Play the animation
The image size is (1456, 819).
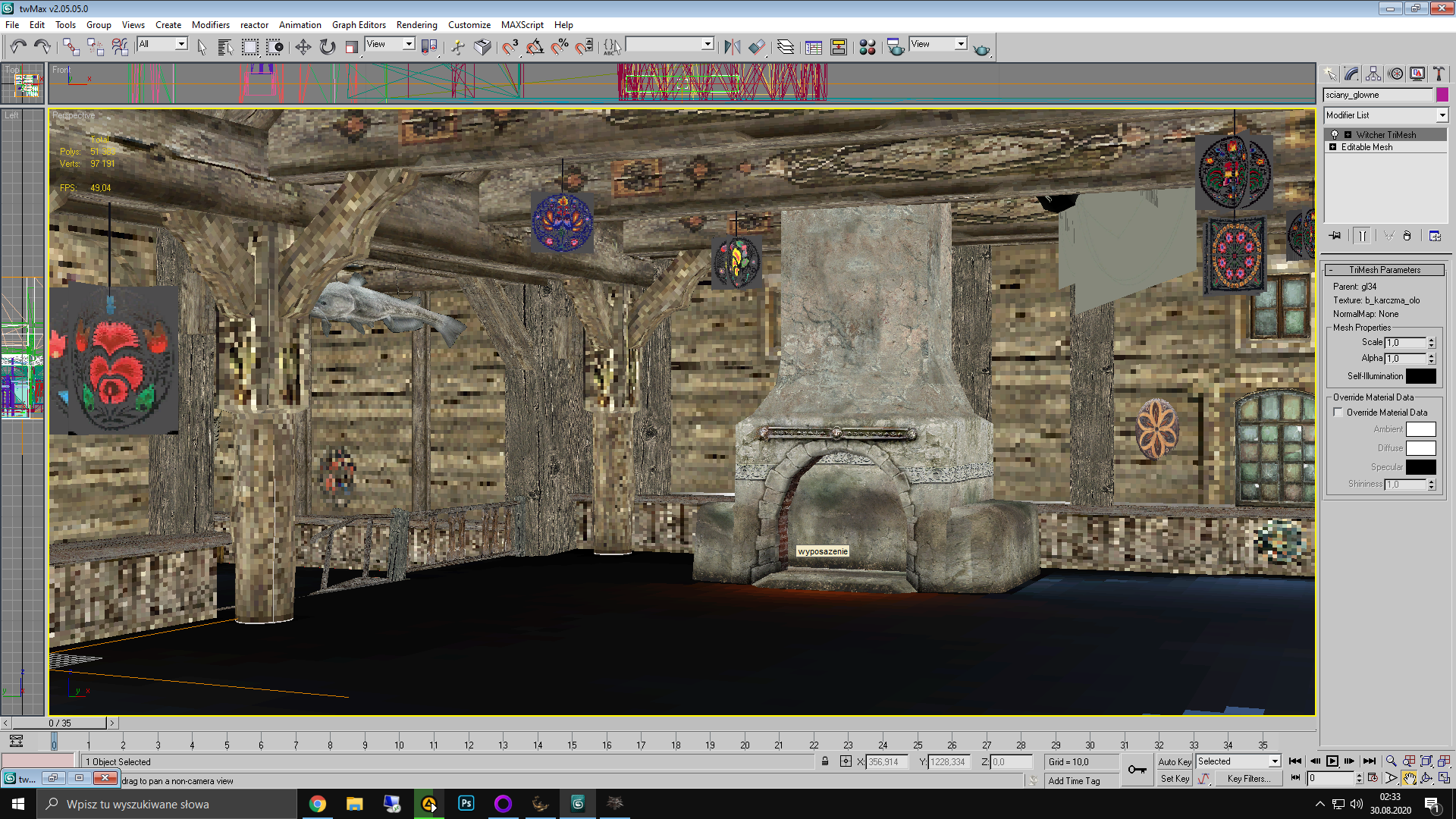[1332, 761]
